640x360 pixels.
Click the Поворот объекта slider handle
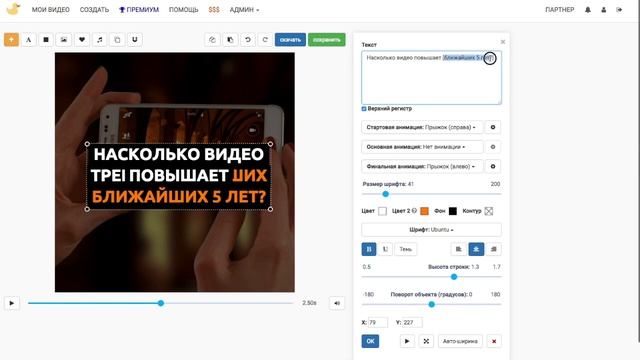coord(431,304)
